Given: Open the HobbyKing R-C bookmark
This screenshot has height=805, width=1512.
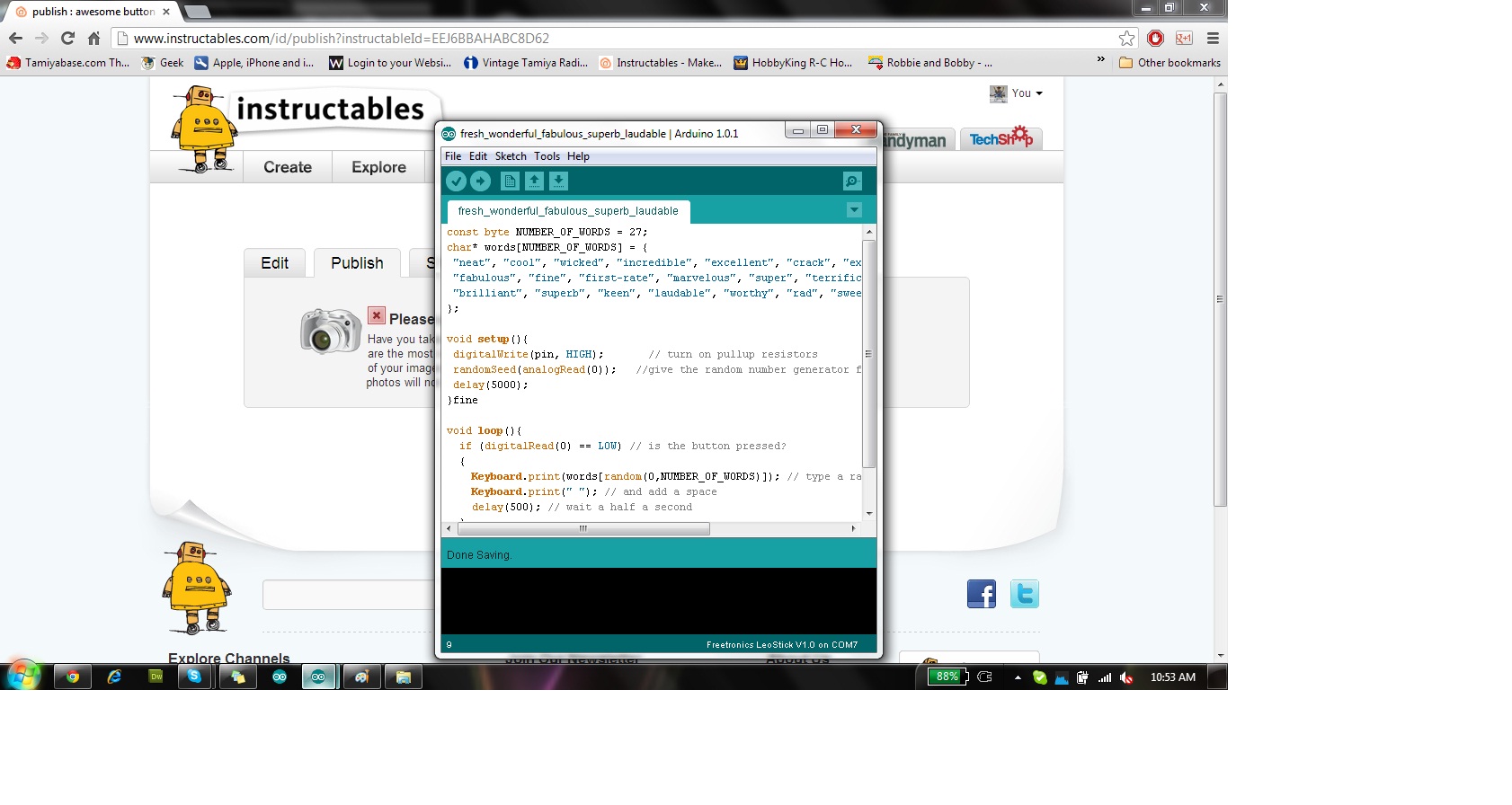Looking at the screenshot, I should (793, 63).
